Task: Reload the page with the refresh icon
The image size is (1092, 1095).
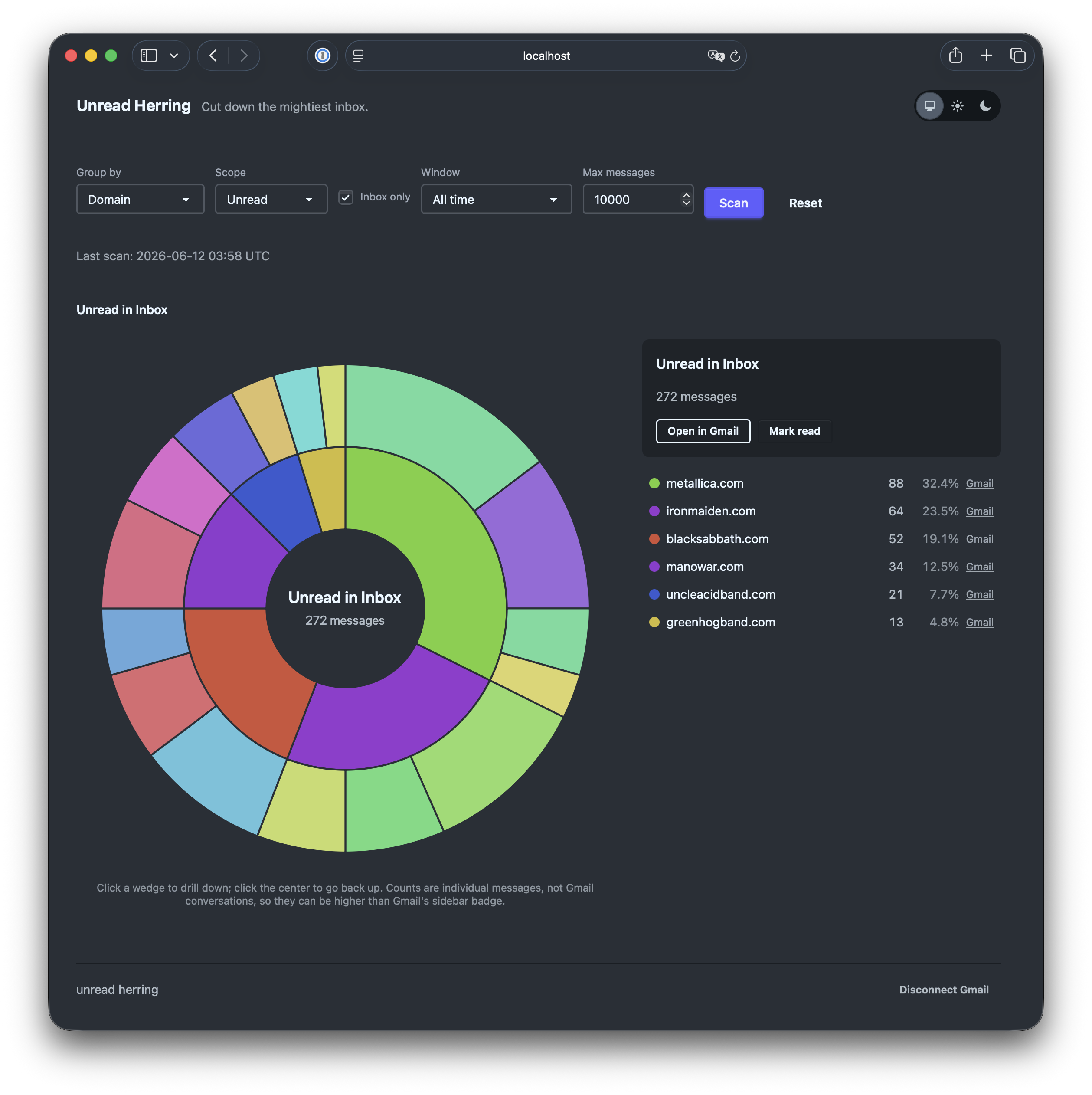Action: tap(735, 56)
